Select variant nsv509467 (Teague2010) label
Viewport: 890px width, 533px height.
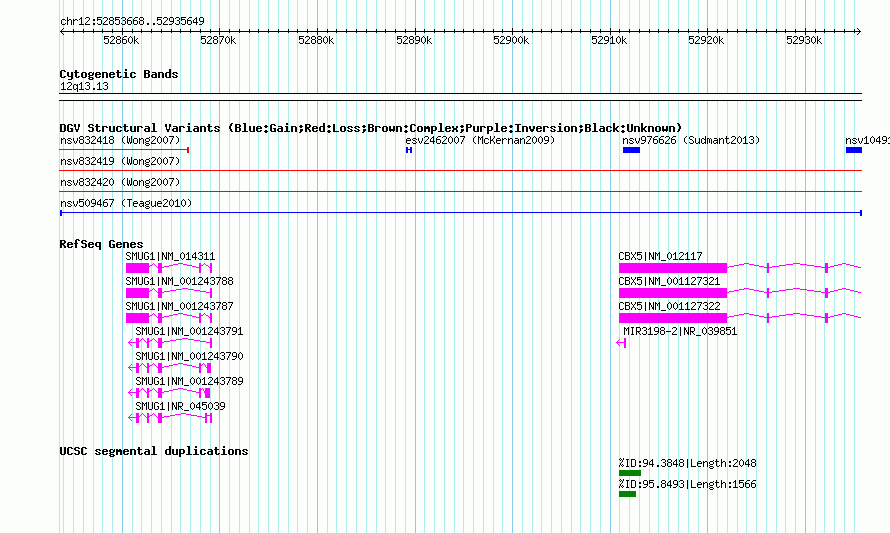tap(126, 203)
